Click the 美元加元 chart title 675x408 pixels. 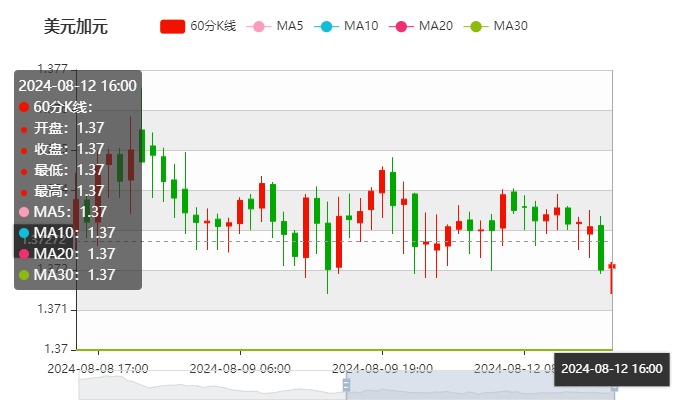(76, 27)
